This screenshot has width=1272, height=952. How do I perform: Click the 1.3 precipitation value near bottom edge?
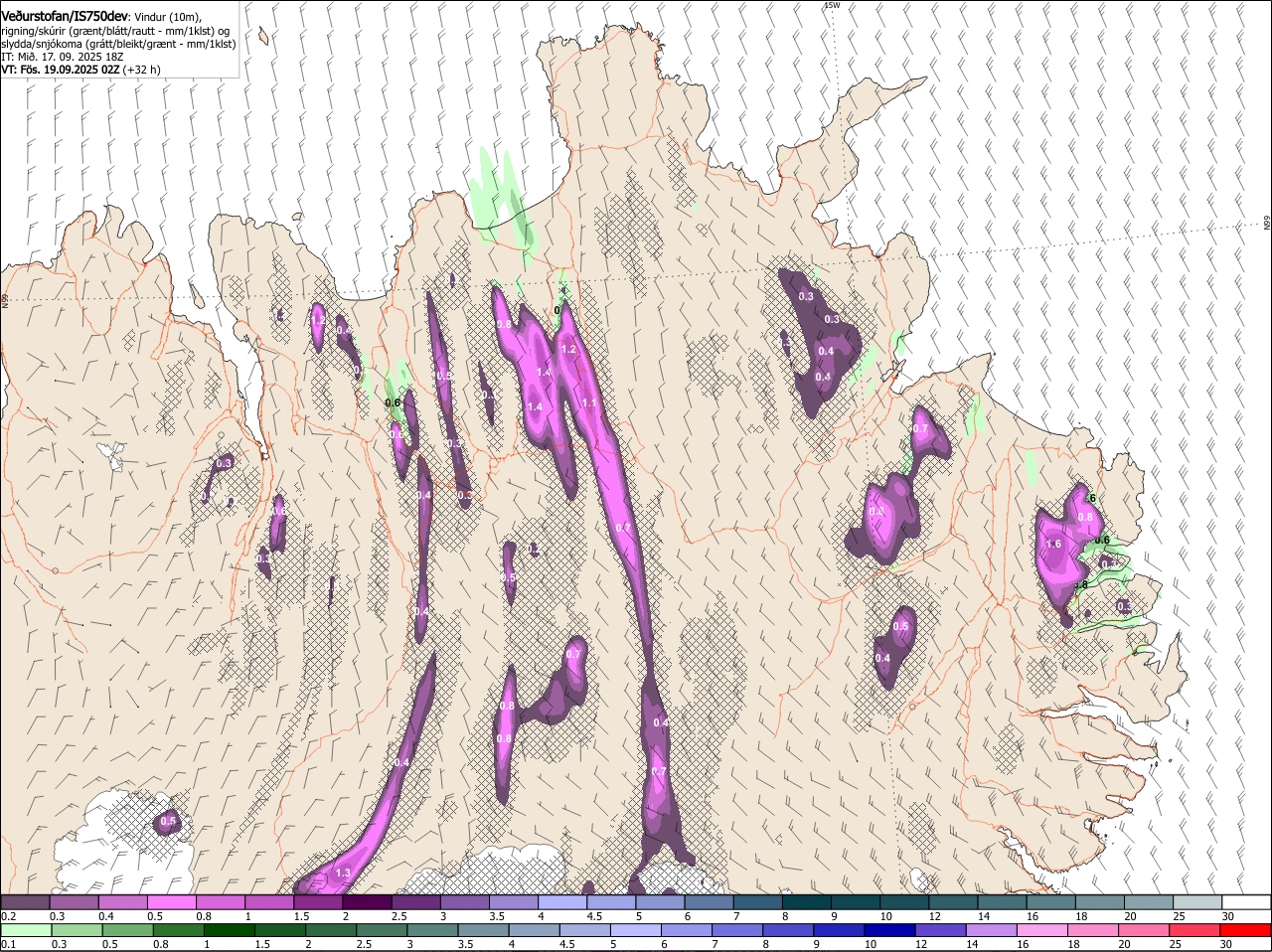click(x=344, y=873)
